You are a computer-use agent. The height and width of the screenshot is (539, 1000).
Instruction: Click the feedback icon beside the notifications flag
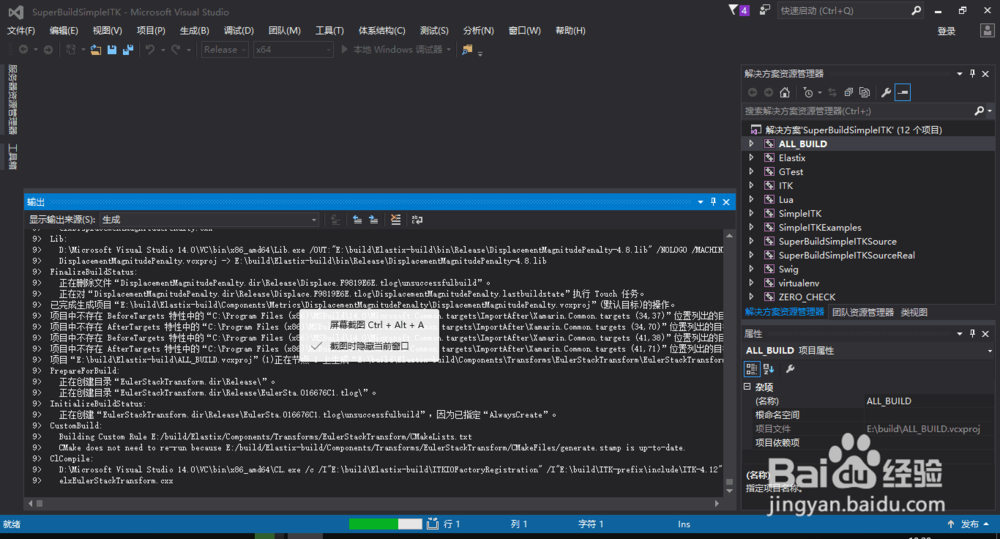click(x=765, y=10)
